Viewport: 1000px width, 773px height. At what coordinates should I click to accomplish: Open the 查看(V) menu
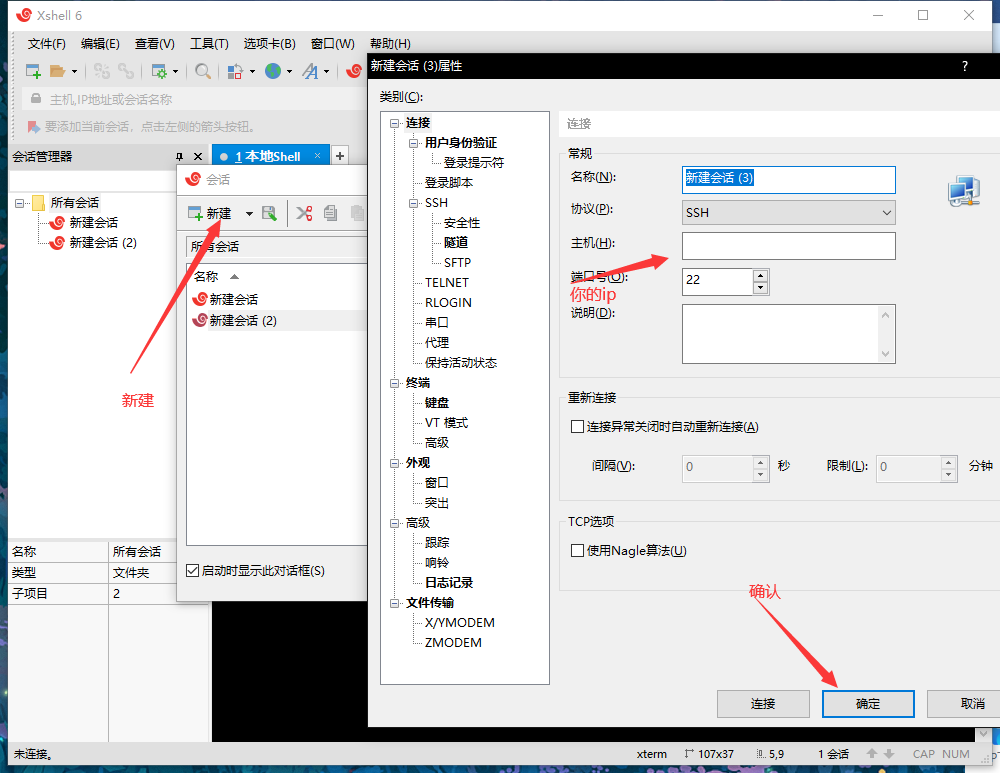tap(154, 43)
